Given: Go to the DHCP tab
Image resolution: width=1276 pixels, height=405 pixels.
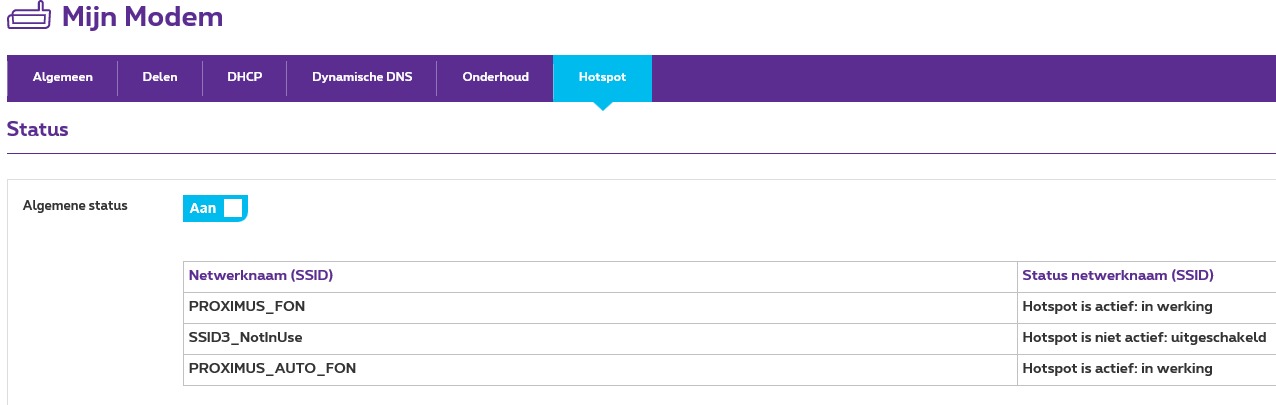Looking at the screenshot, I should tap(244, 77).
